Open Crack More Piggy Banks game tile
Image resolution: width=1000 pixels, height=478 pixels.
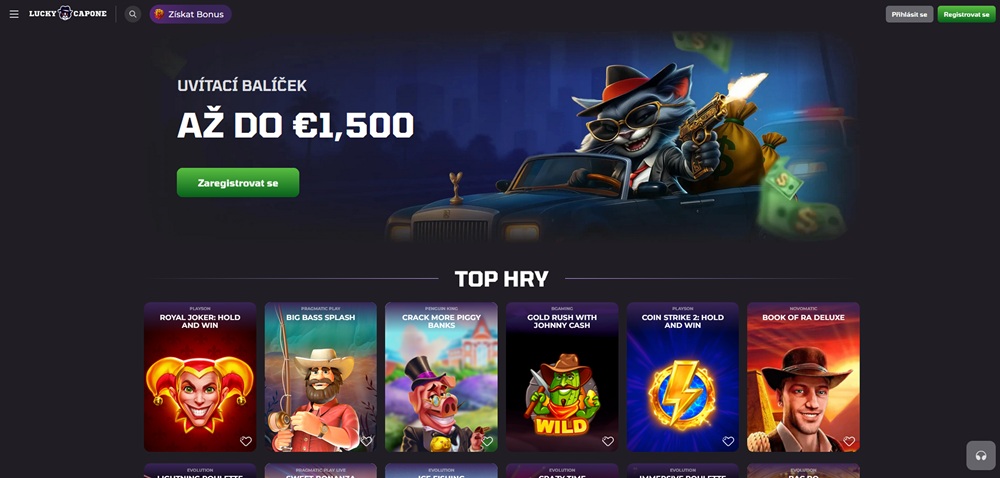coord(441,377)
